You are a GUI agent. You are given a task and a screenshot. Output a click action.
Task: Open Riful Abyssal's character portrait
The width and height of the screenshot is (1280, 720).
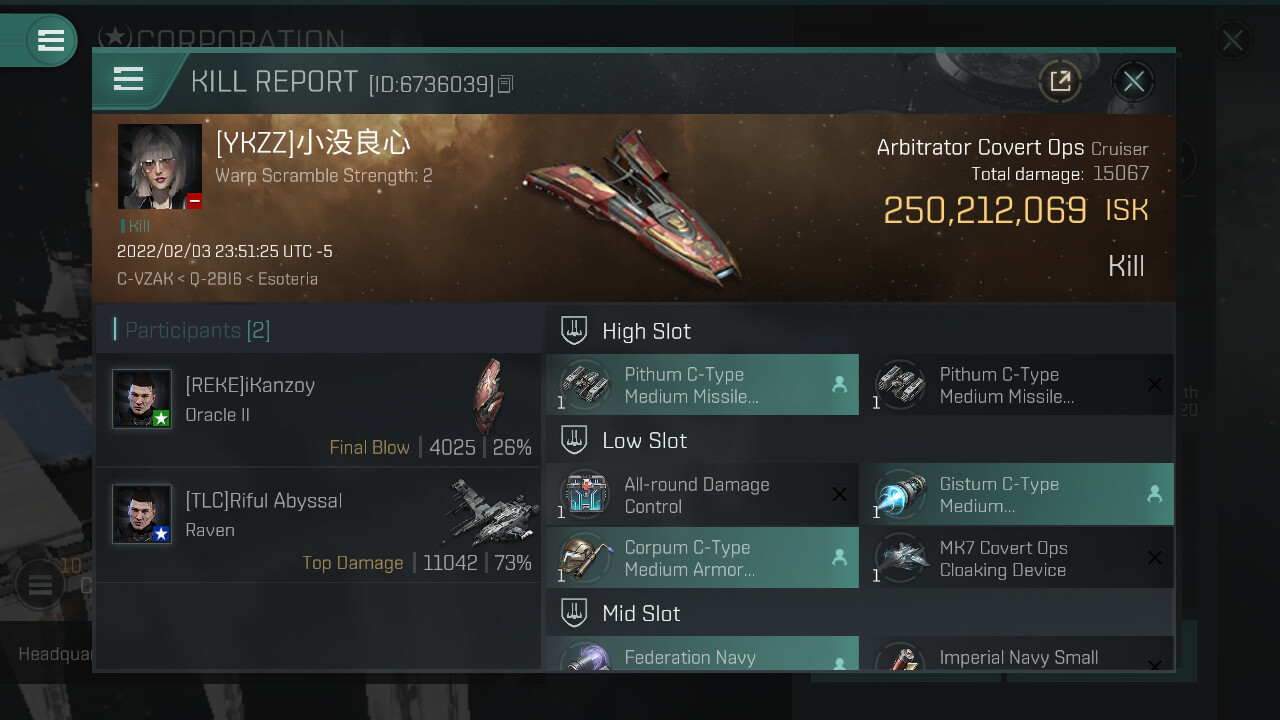(x=142, y=514)
